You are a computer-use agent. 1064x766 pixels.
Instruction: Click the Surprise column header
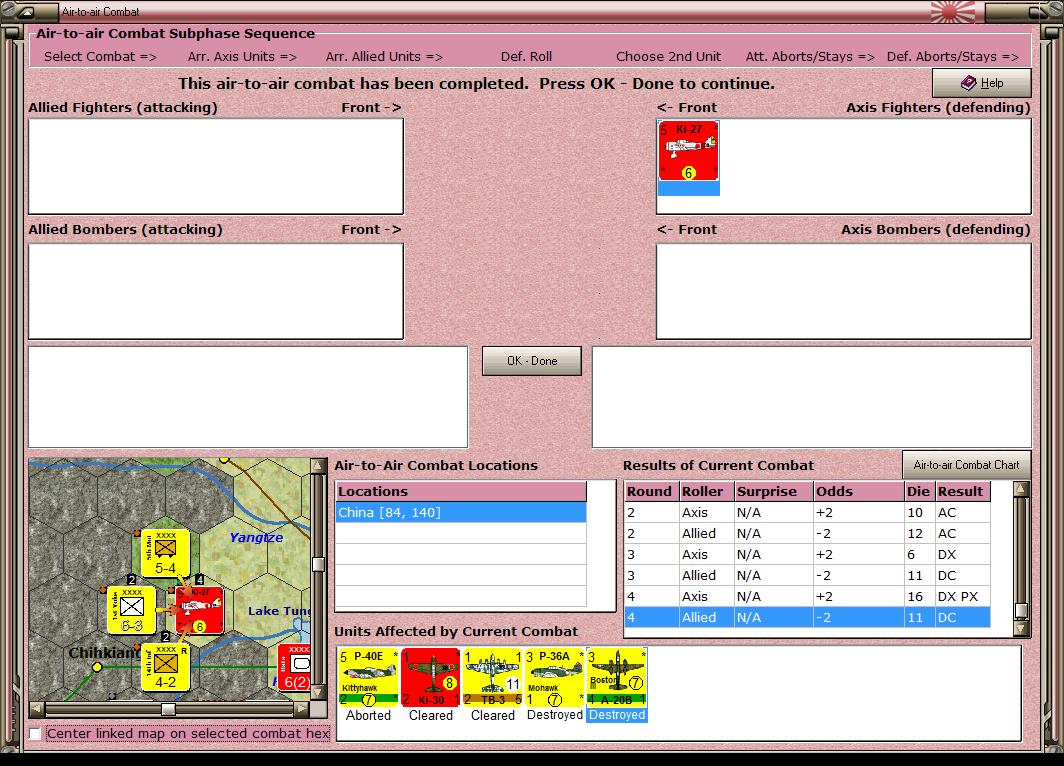point(774,491)
